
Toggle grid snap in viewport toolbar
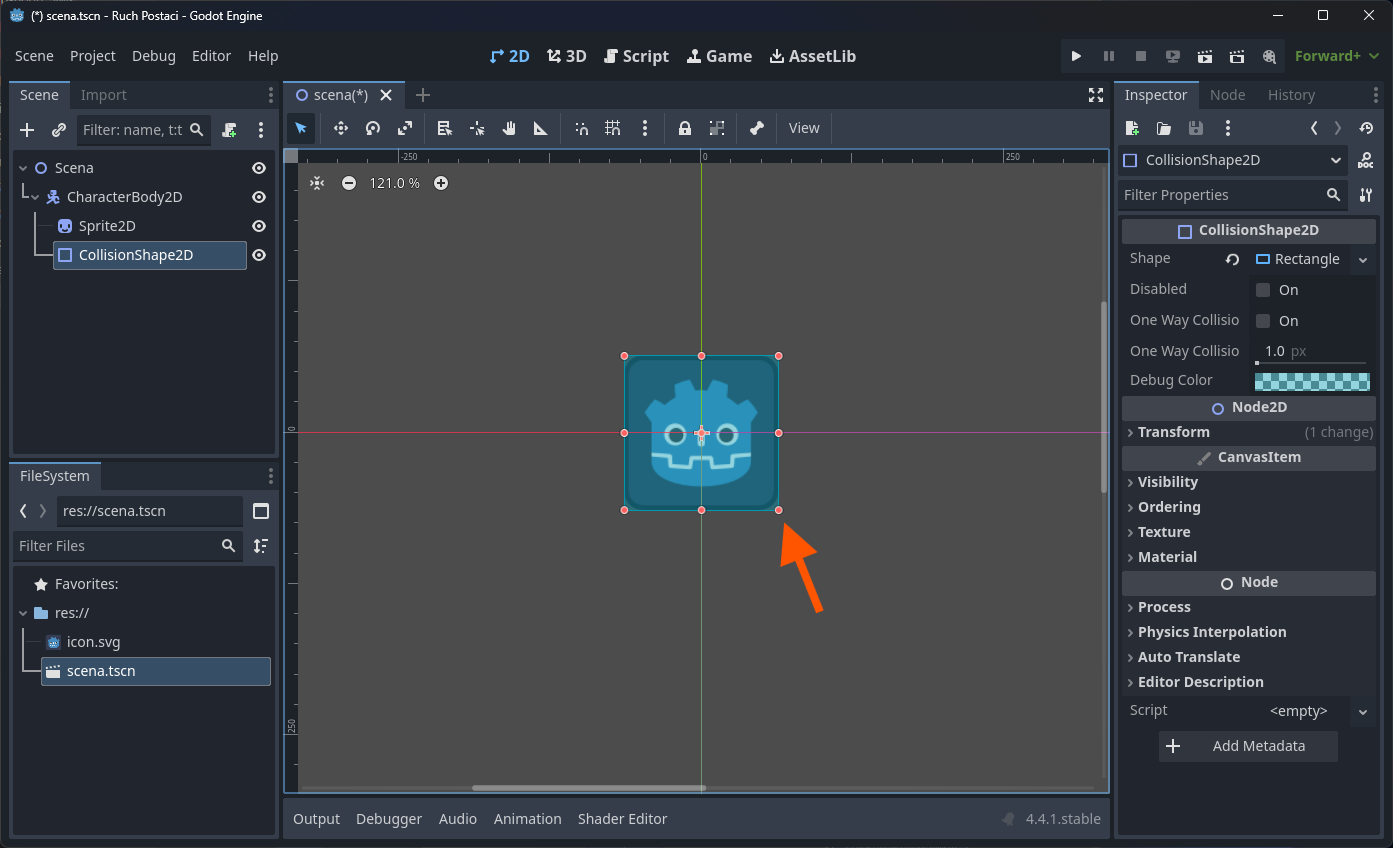click(x=613, y=128)
